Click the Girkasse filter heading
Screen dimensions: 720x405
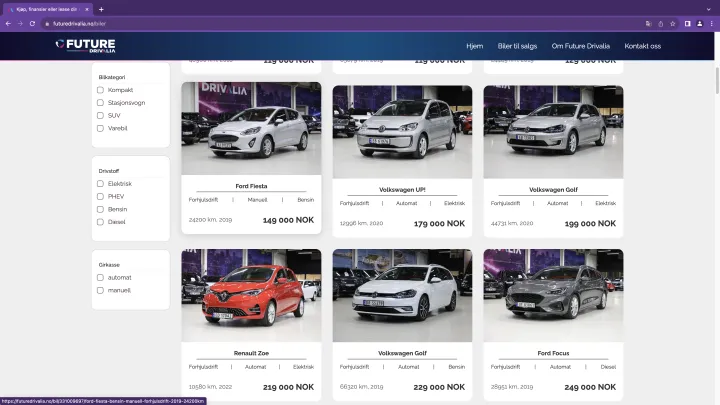pos(109,265)
